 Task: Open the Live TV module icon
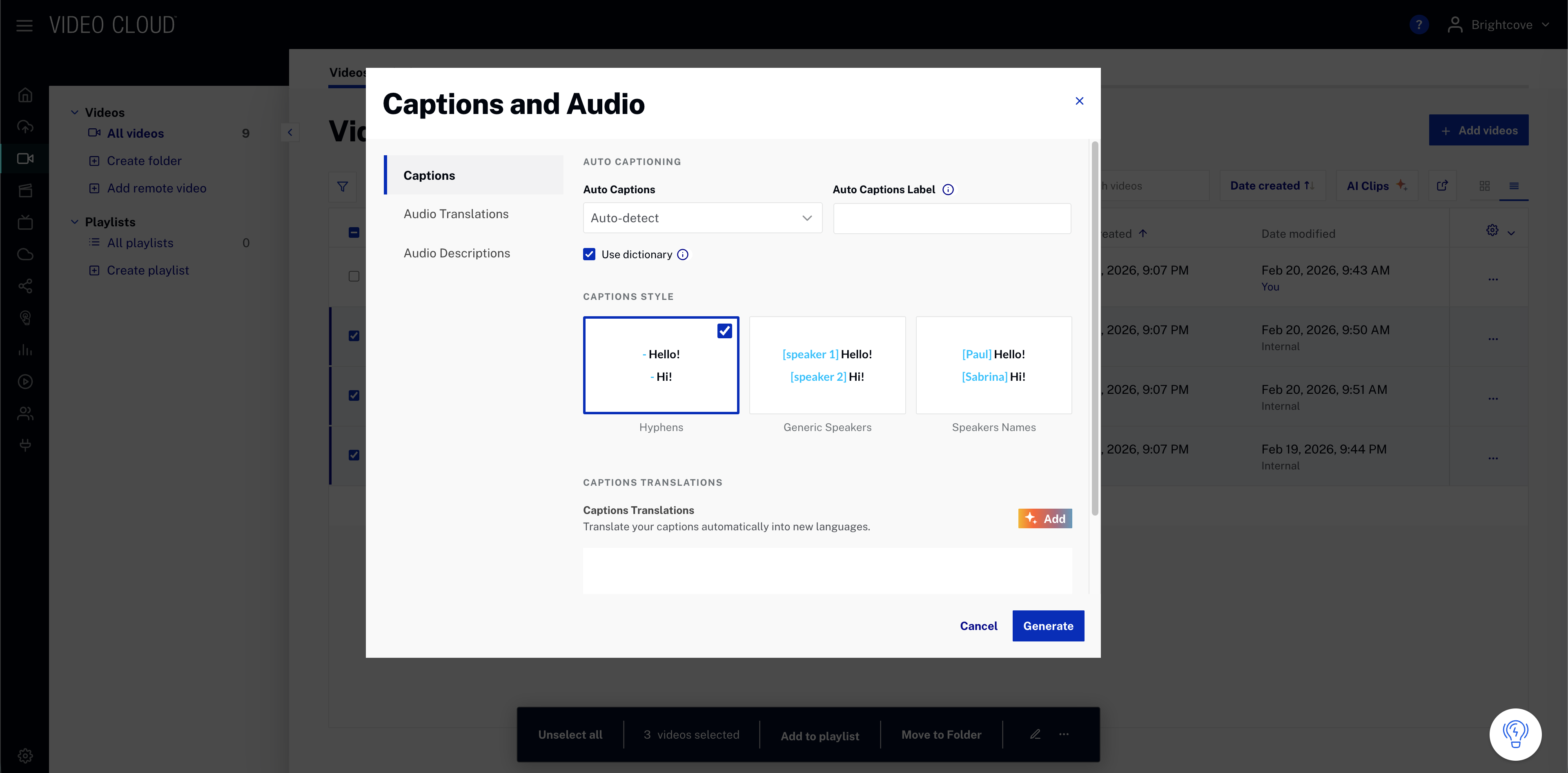25,222
